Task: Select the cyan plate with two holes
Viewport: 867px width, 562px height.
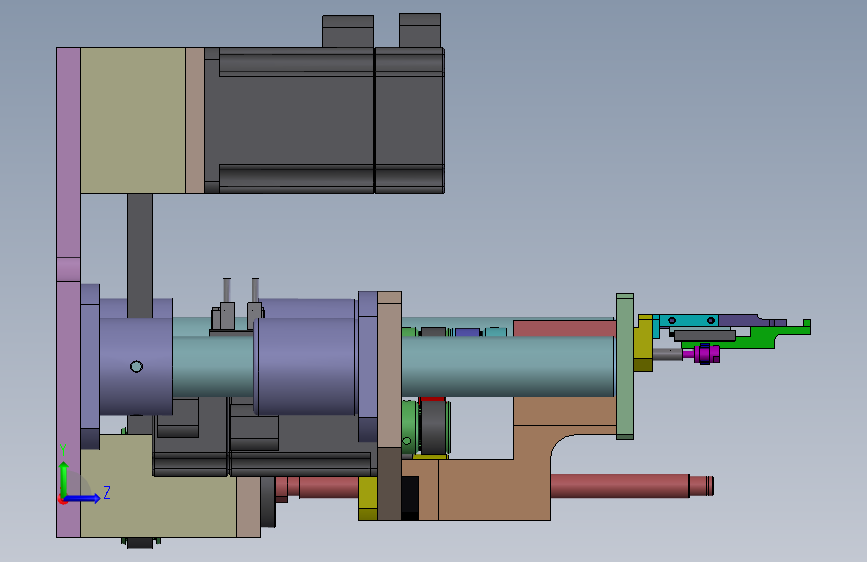Action: [688, 321]
